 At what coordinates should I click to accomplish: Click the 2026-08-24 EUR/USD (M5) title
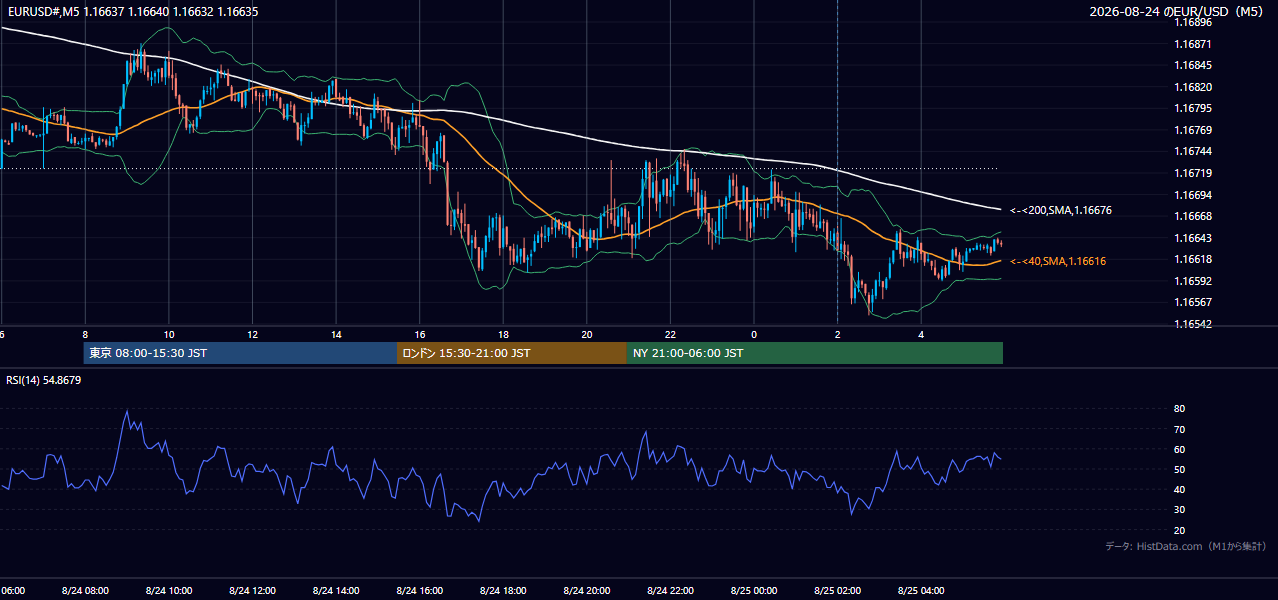pos(1177,12)
